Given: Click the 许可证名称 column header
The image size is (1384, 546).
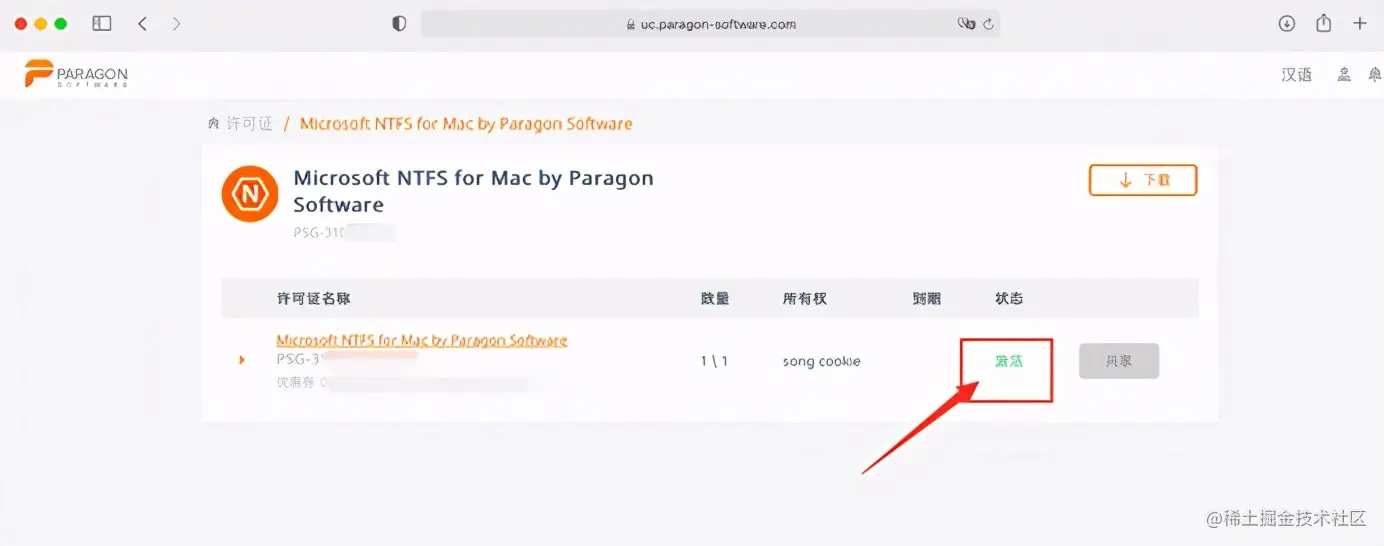Looking at the screenshot, I should (x=313, y=299).
